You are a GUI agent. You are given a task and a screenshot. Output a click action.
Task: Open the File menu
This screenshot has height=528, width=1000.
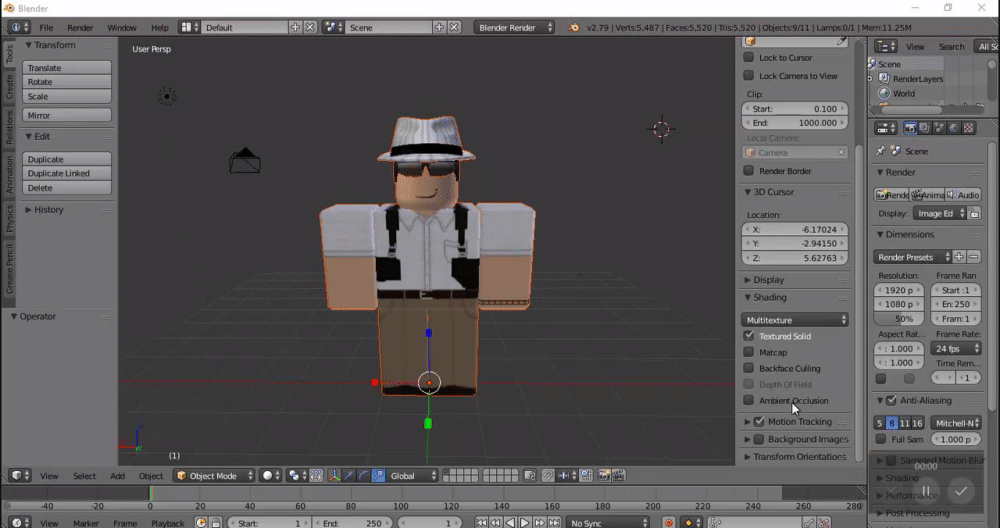click(47, 27)
